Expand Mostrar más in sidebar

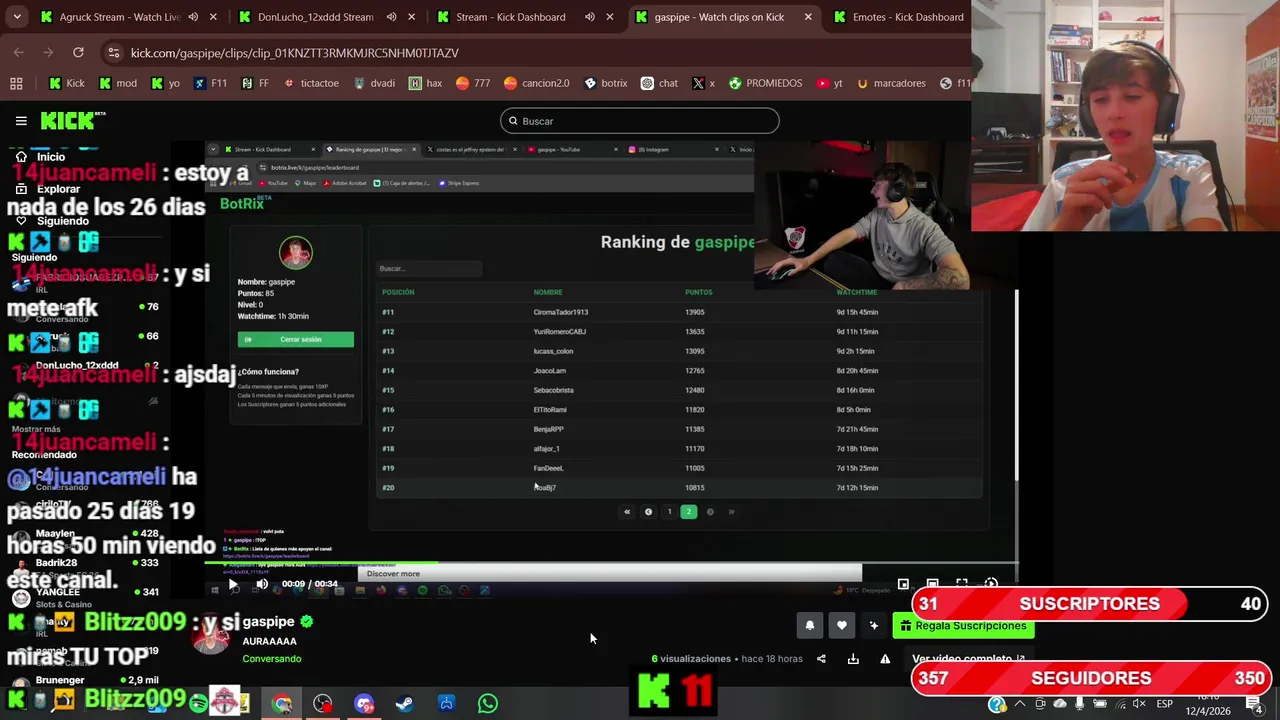36,429
